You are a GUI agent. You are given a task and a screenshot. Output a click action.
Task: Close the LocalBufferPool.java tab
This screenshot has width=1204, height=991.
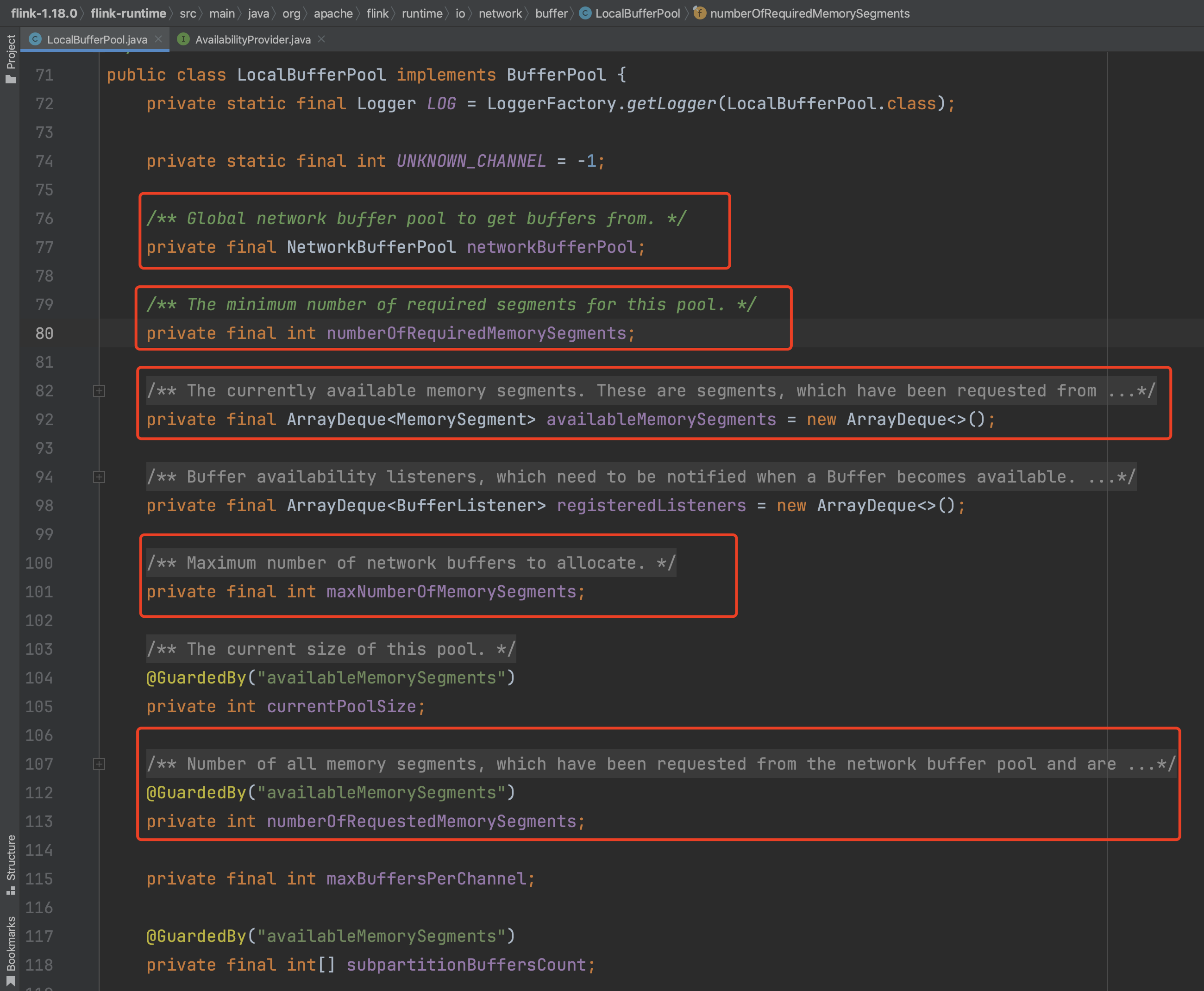click(158, 39)
